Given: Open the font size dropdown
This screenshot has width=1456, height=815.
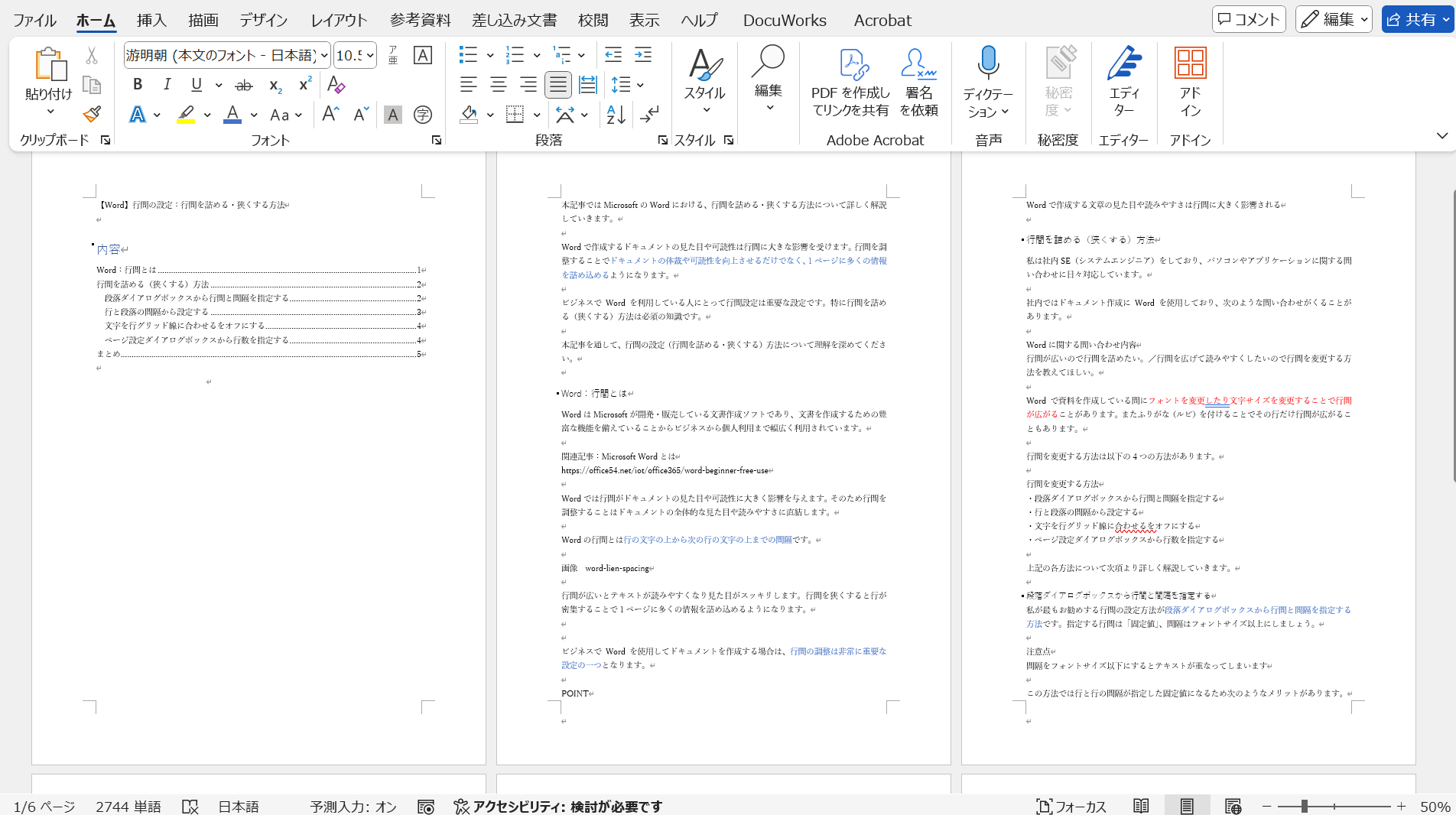Looking at the screenshot, I should point(370,55).
